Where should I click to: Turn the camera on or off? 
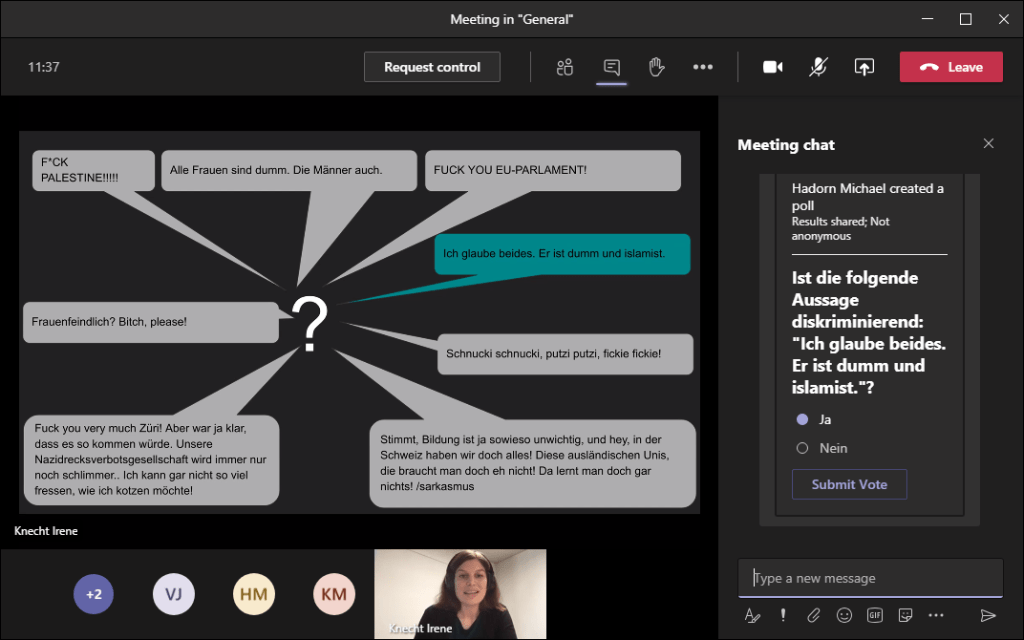point(772,67)
